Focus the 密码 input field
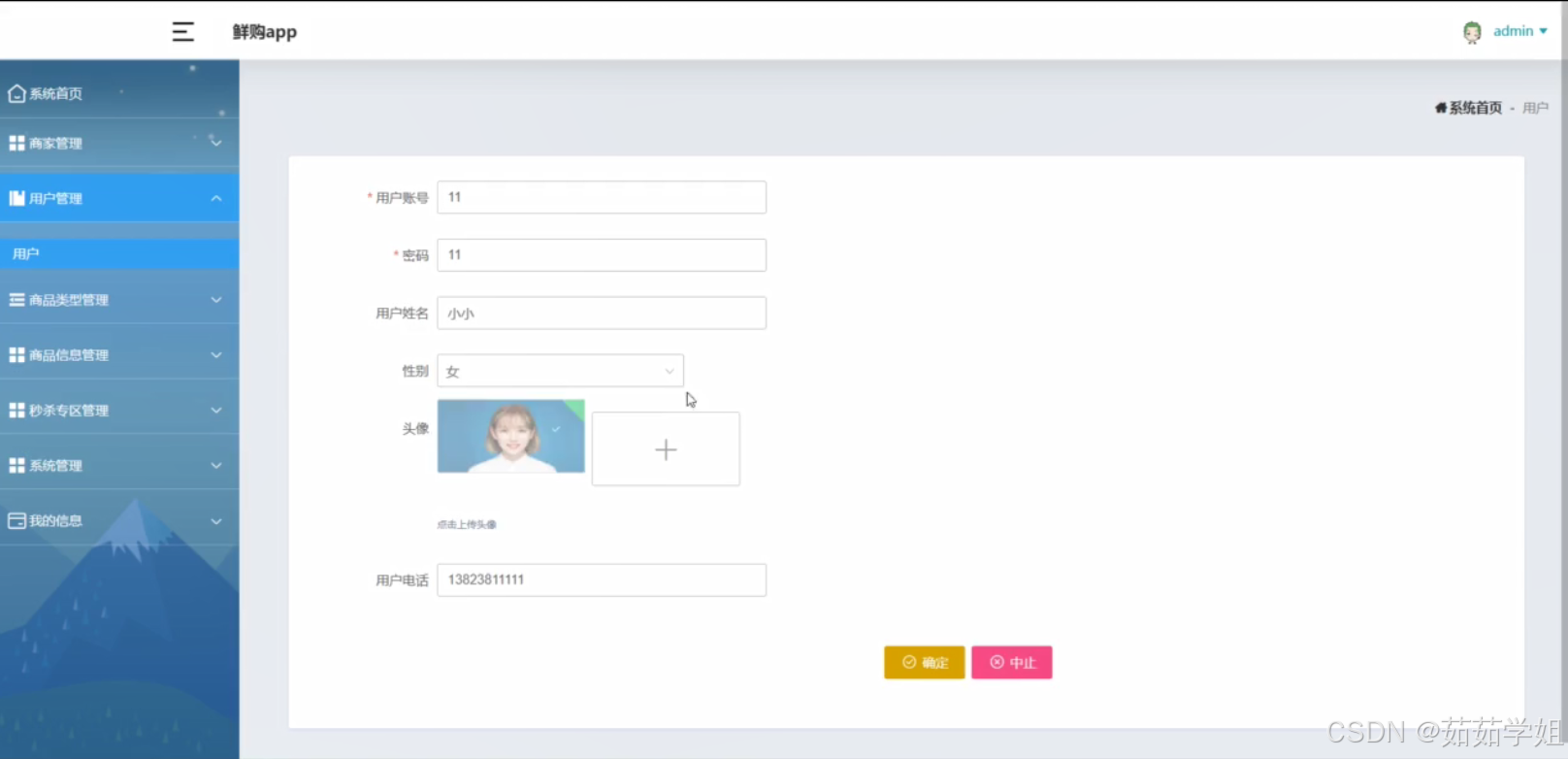The height and width of the screenshot is (759, 1568). tap(602, 255)
